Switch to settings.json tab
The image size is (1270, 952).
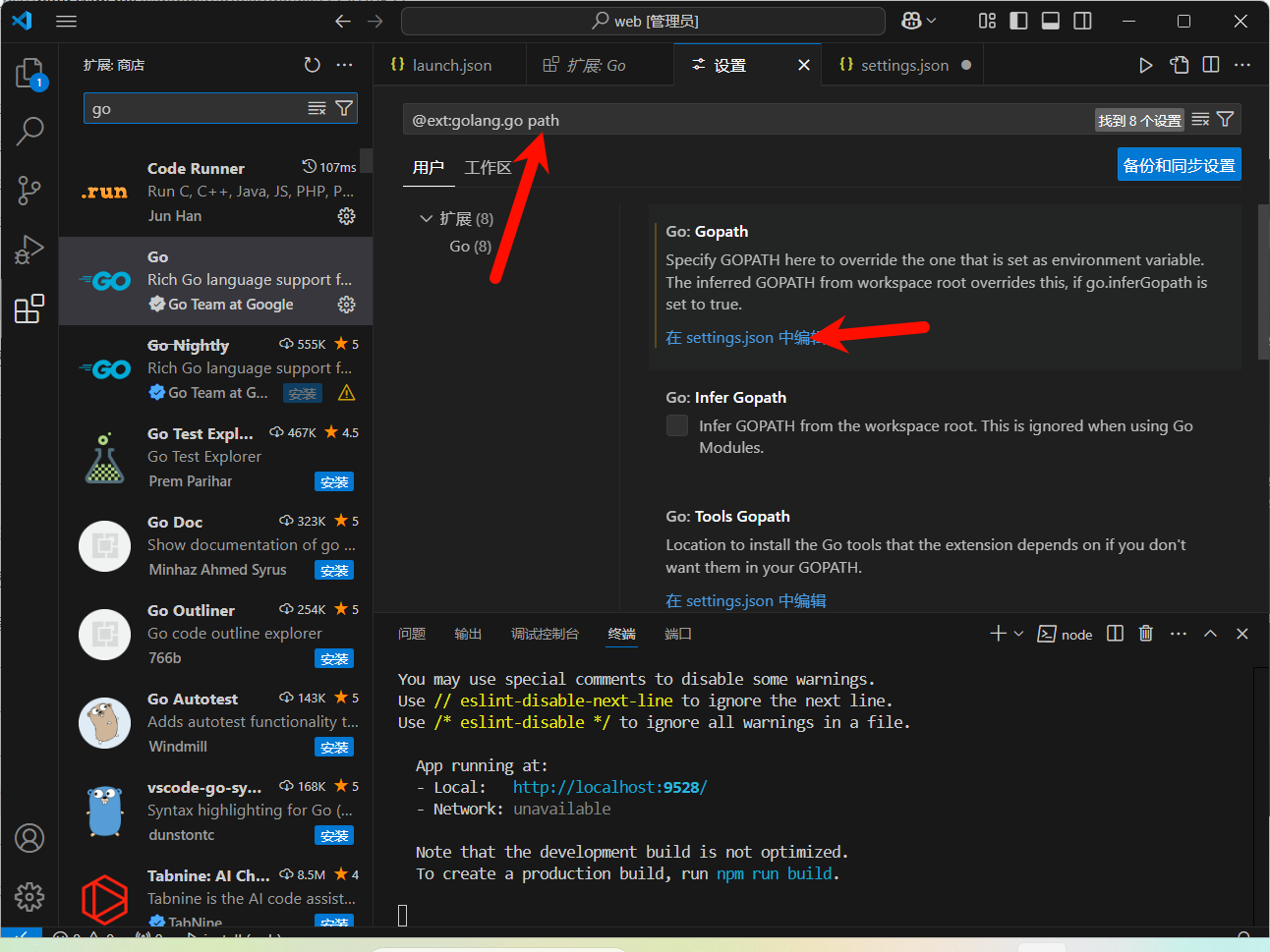[x=903, y=65]
